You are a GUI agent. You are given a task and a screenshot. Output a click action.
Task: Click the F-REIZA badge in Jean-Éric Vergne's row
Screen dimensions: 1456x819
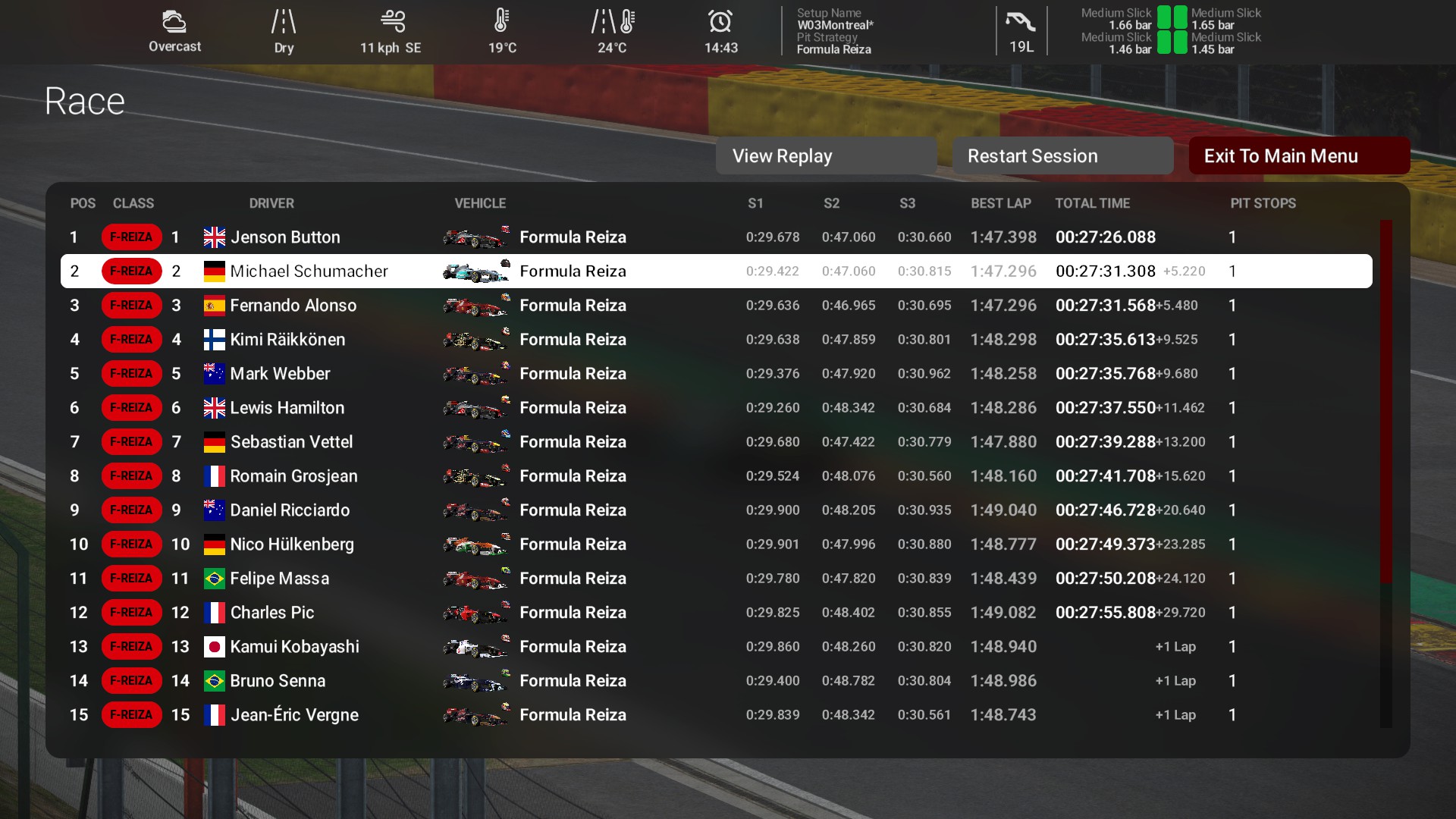[131, 715]
